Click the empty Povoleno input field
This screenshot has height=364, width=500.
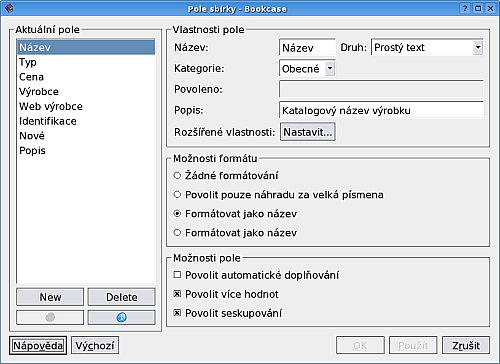pyautogui.click(x=381, y=89)
